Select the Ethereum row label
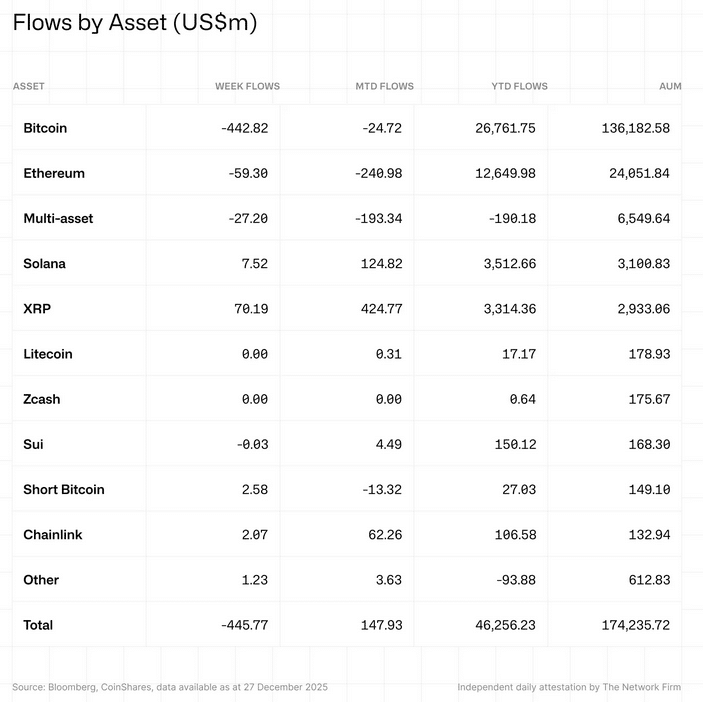 pos(54,173)
